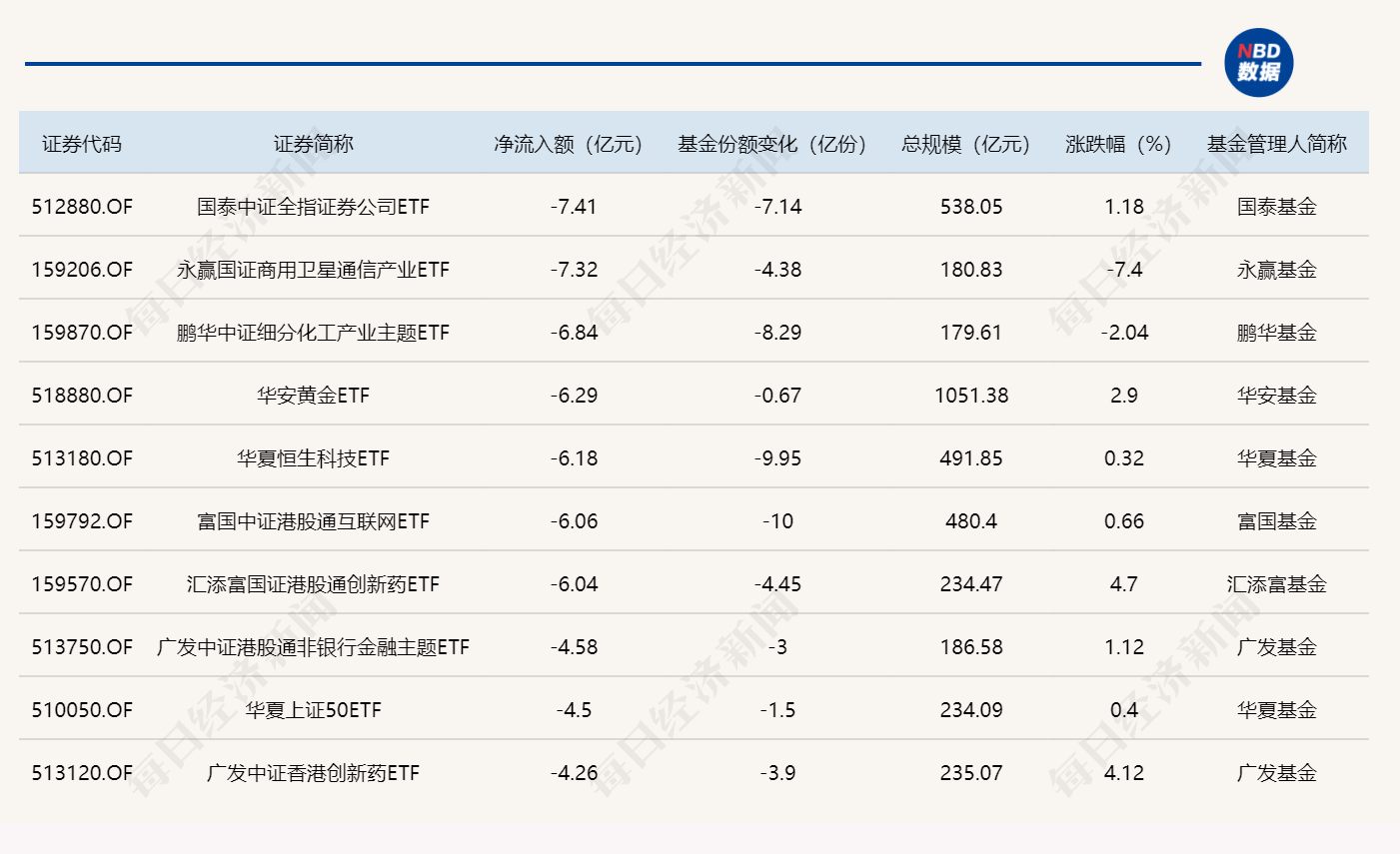Click the 基金管理人简称 column header
Viewport: 1400px width, 854px height.
[x=1277, y=144]
